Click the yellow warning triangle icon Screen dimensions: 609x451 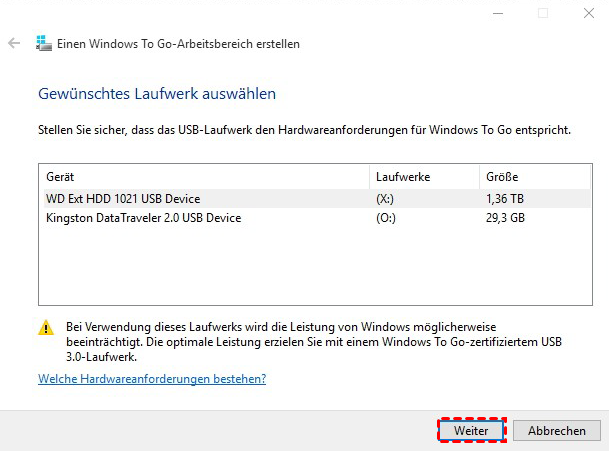tap(46, 327)
